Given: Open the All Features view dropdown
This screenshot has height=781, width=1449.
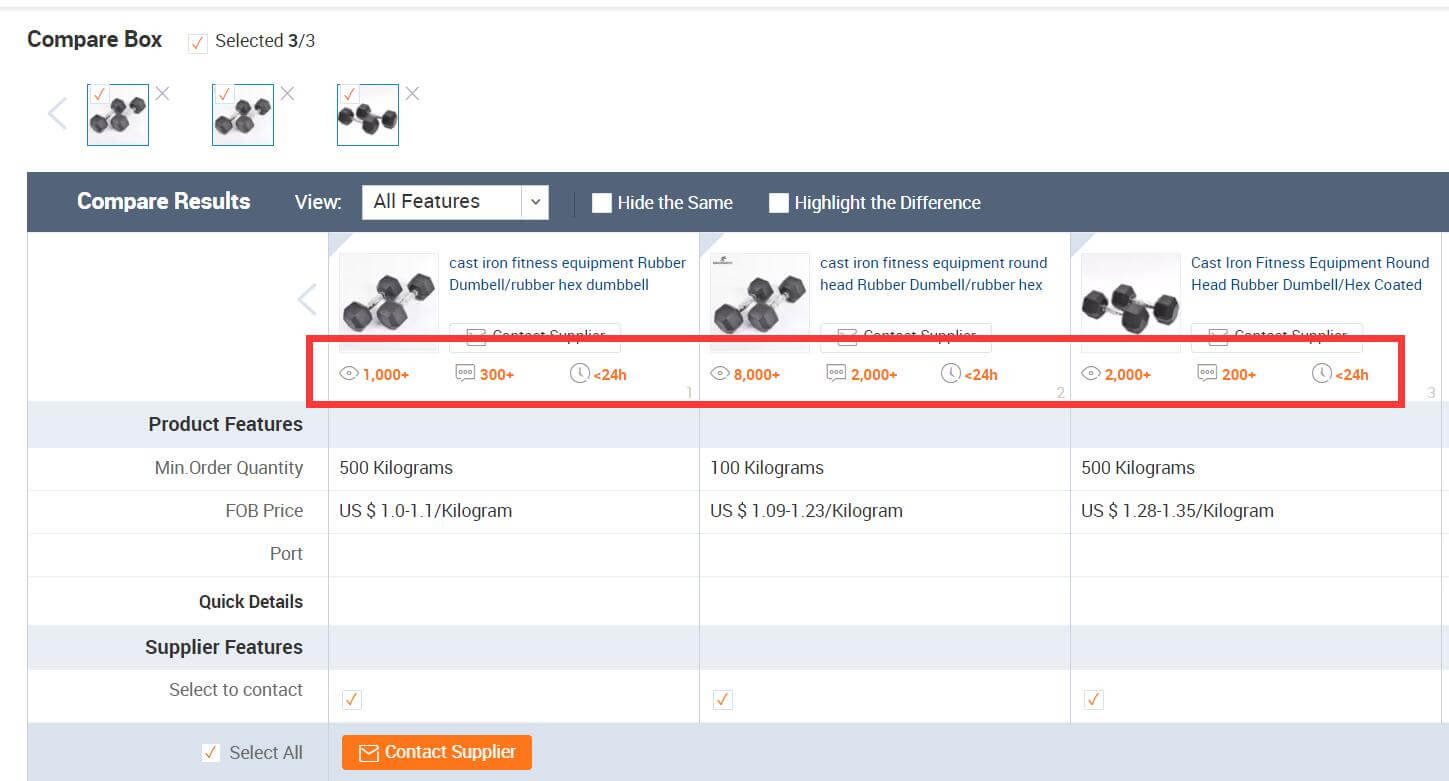Looking at the screenshot, I should click(x=455, y=202).
